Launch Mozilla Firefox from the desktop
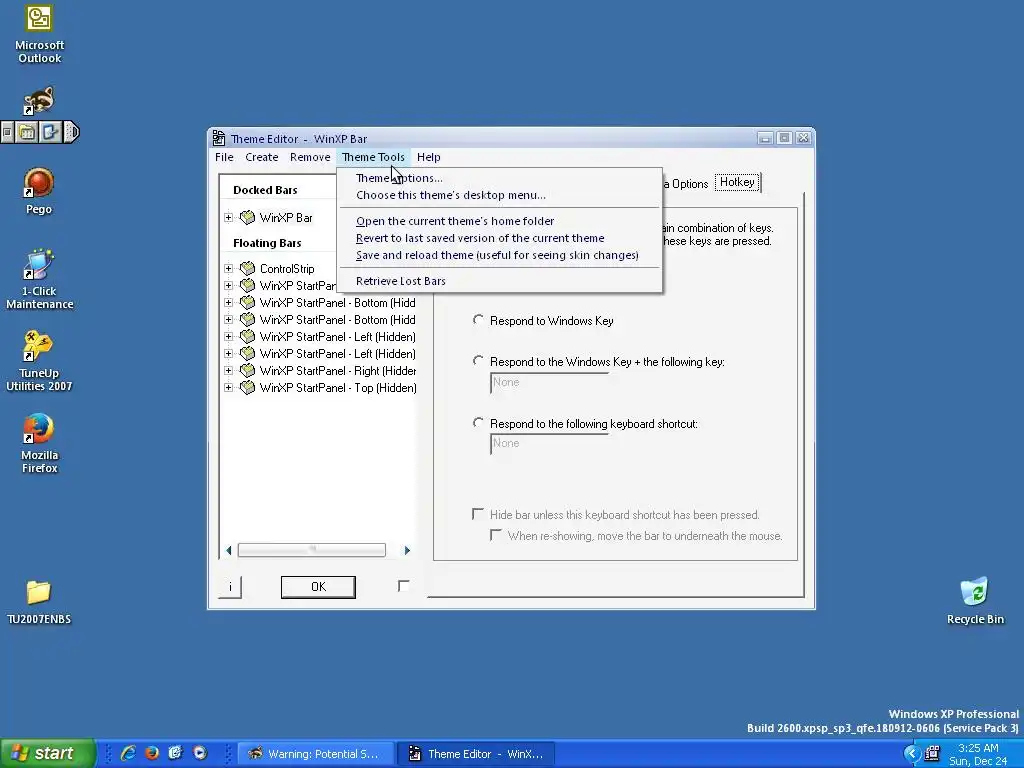1024x768 pixels. (x=39, y=443)
